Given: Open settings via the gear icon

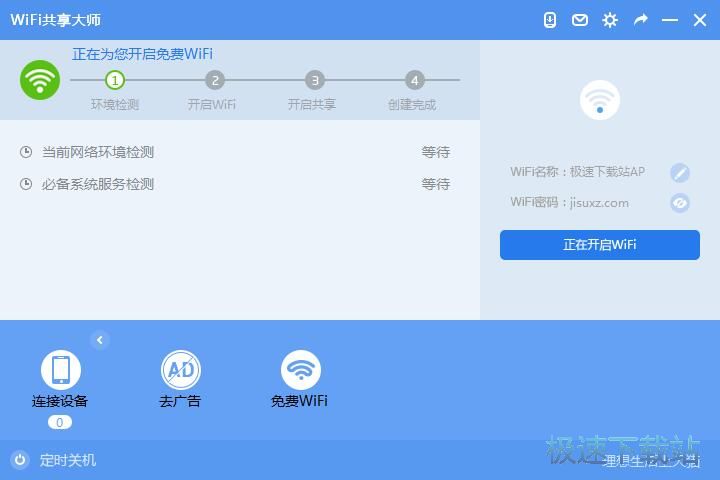Looking at the screenshot, I should [610, 20].
